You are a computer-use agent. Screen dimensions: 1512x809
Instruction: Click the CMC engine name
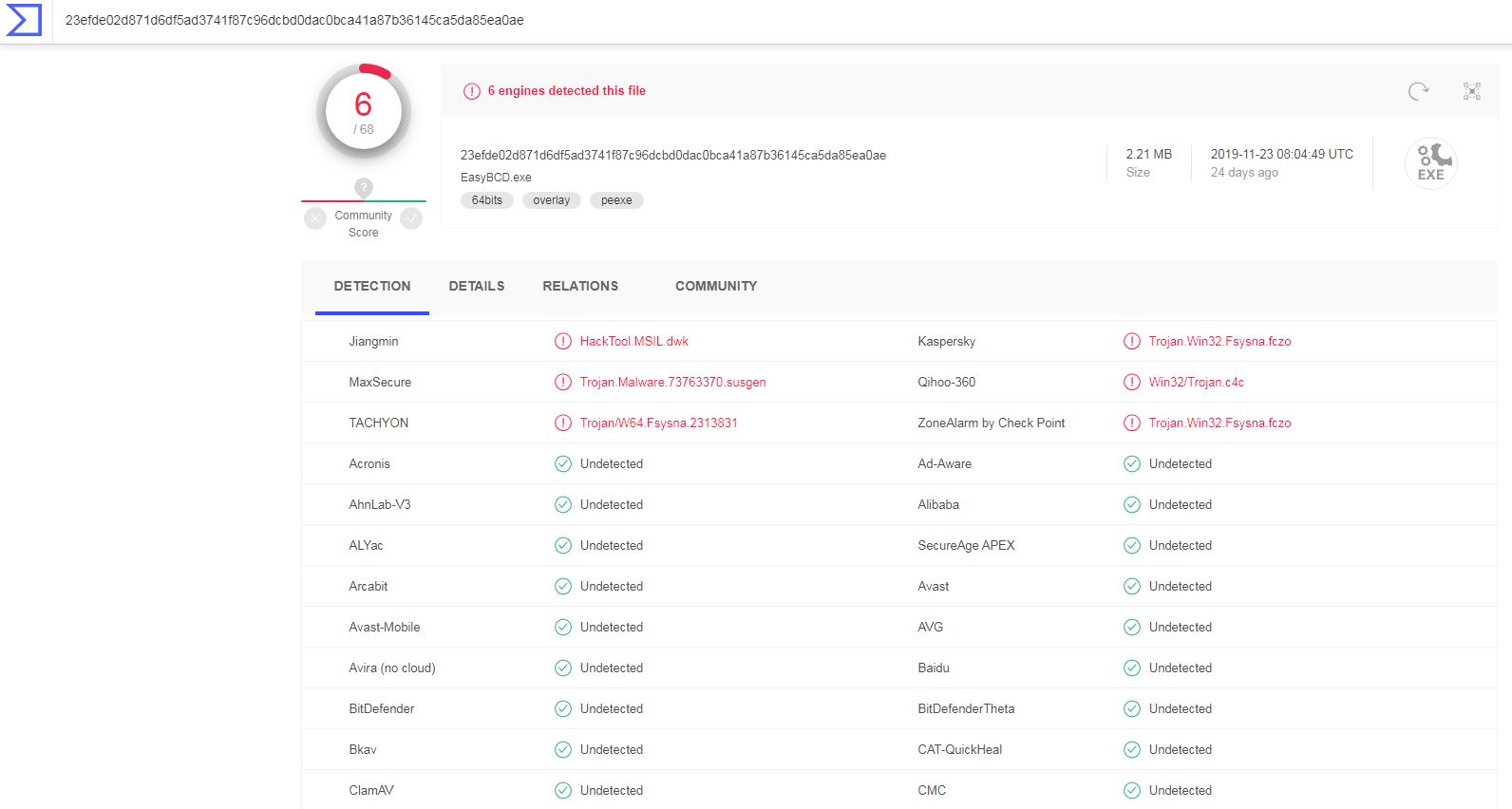[932, 790]
